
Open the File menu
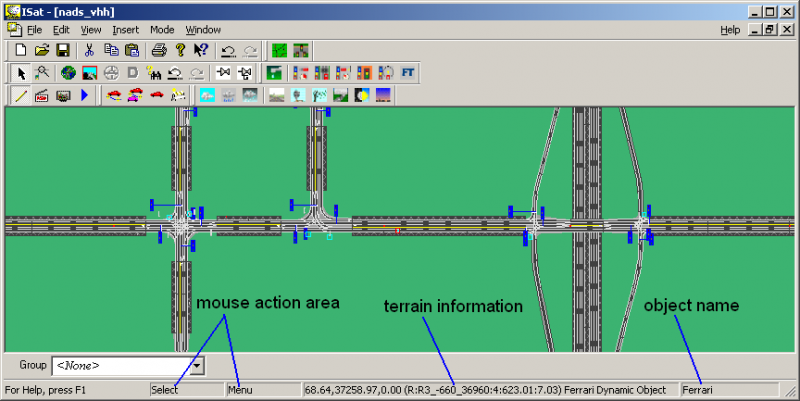tap(34, 30)
